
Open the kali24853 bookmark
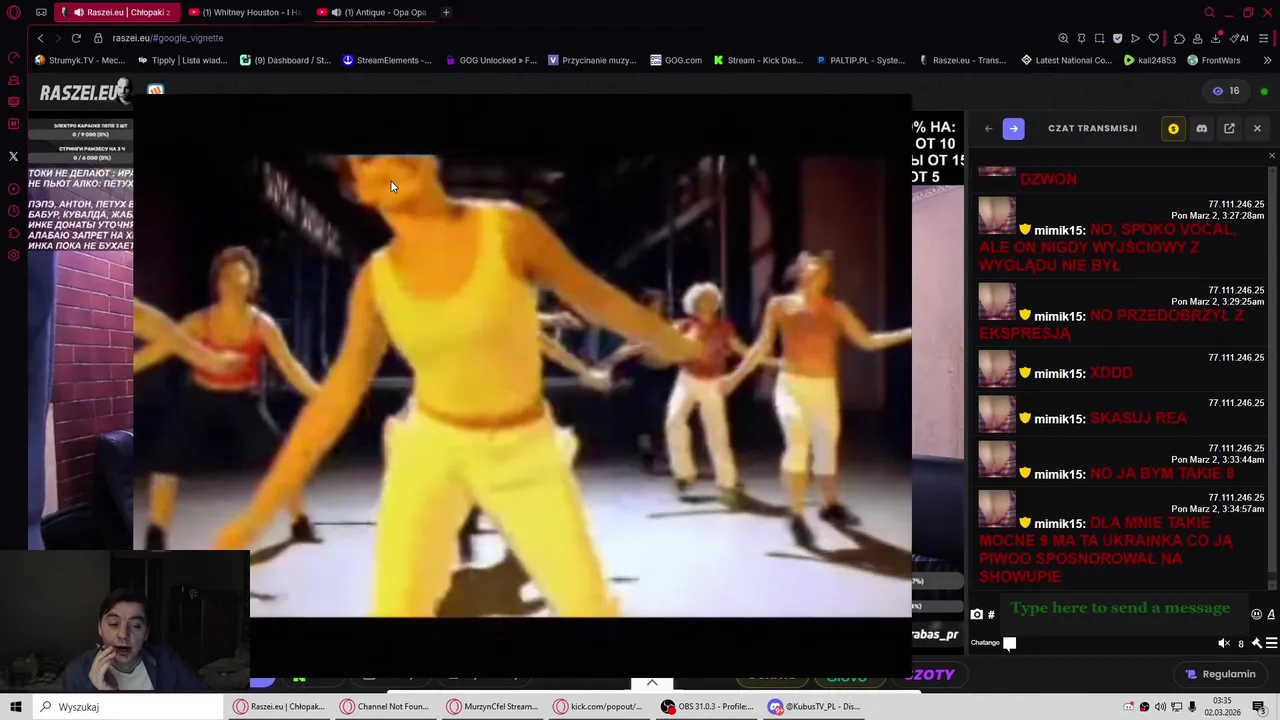1150,60
